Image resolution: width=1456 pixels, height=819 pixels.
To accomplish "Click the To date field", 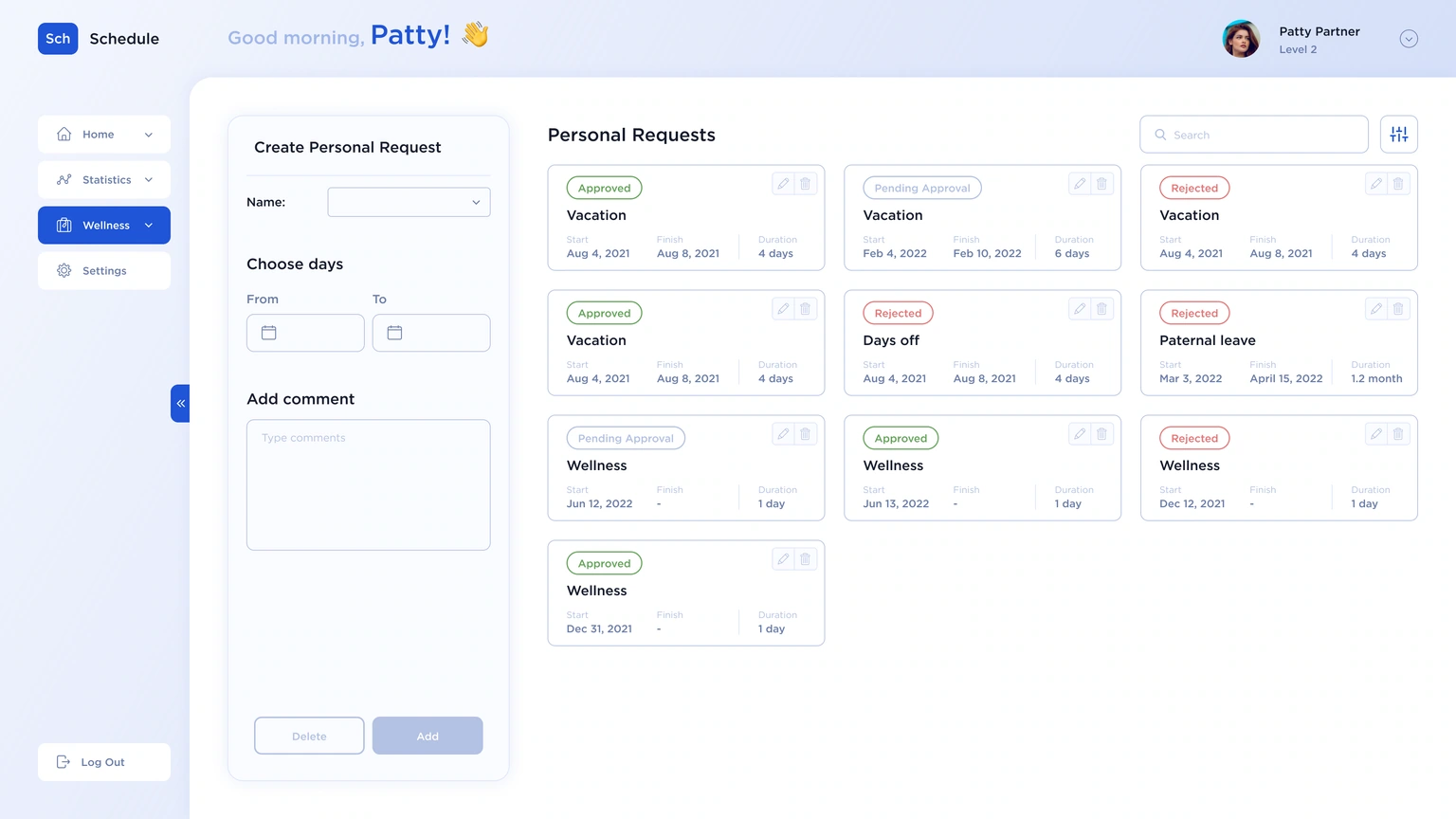I will coord(431,333).
